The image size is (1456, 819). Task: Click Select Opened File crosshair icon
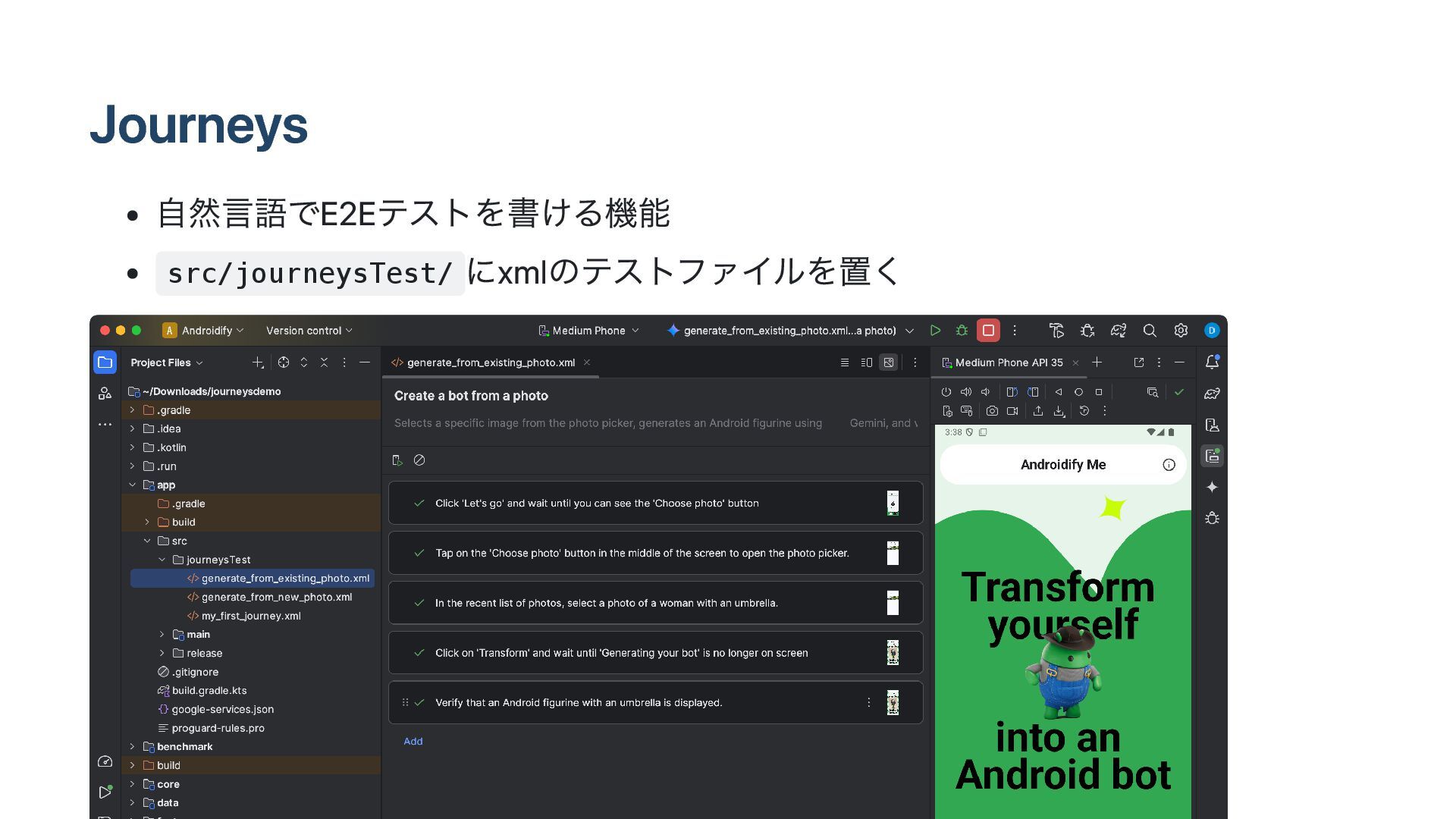(284, 362)
